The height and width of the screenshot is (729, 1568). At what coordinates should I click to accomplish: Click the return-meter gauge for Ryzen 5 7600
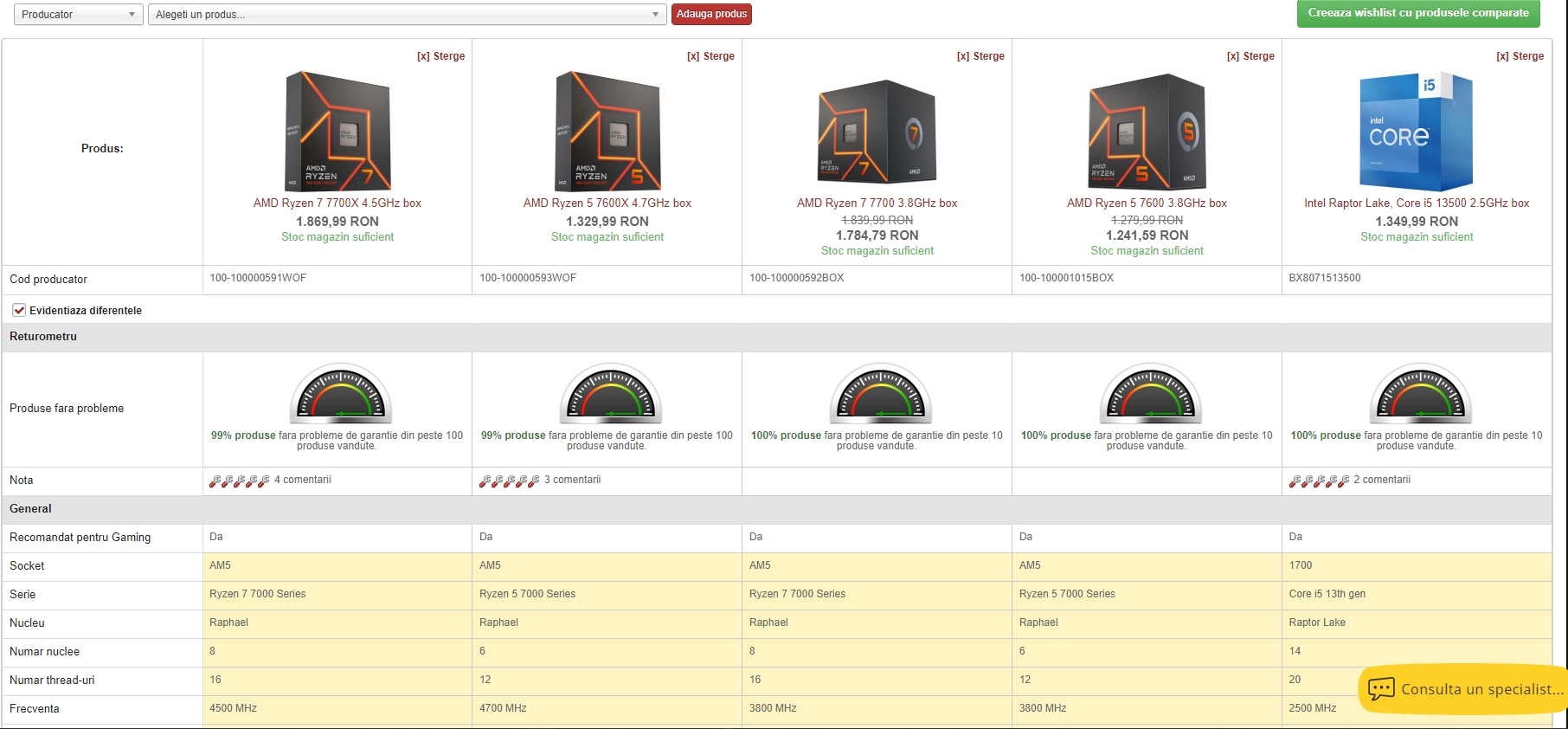coord(1151,394)
